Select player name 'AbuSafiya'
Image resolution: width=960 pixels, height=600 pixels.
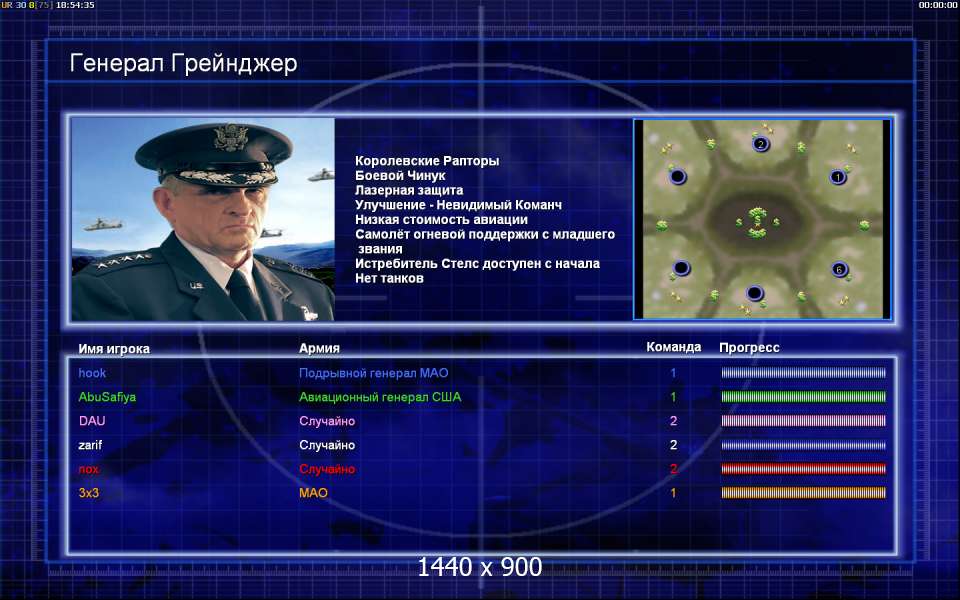(x=107, y=397)
